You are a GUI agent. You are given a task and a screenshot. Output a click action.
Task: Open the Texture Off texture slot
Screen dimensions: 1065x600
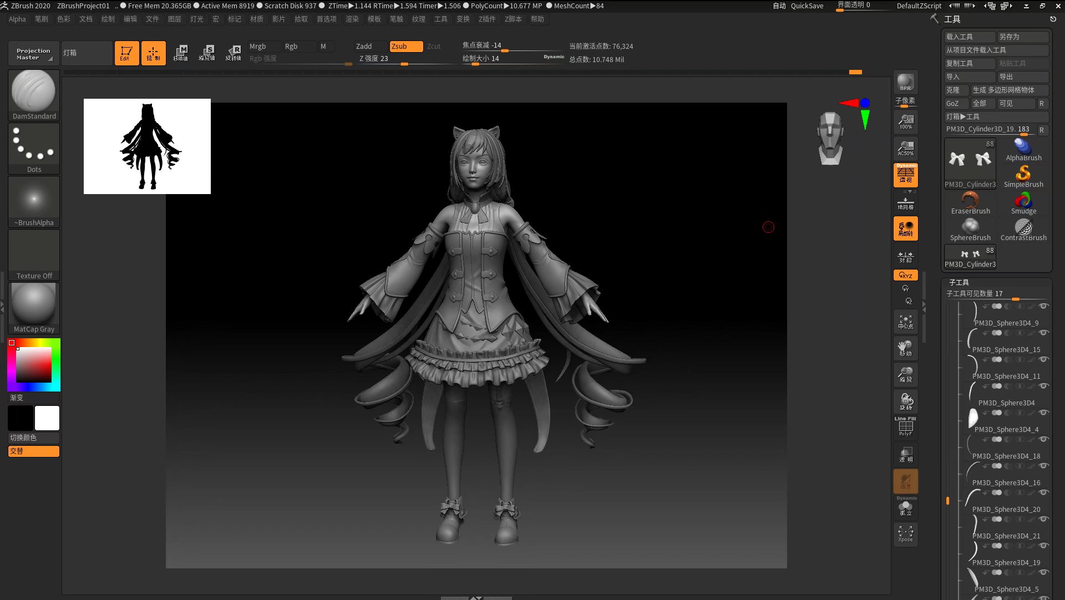pos(34,255)
